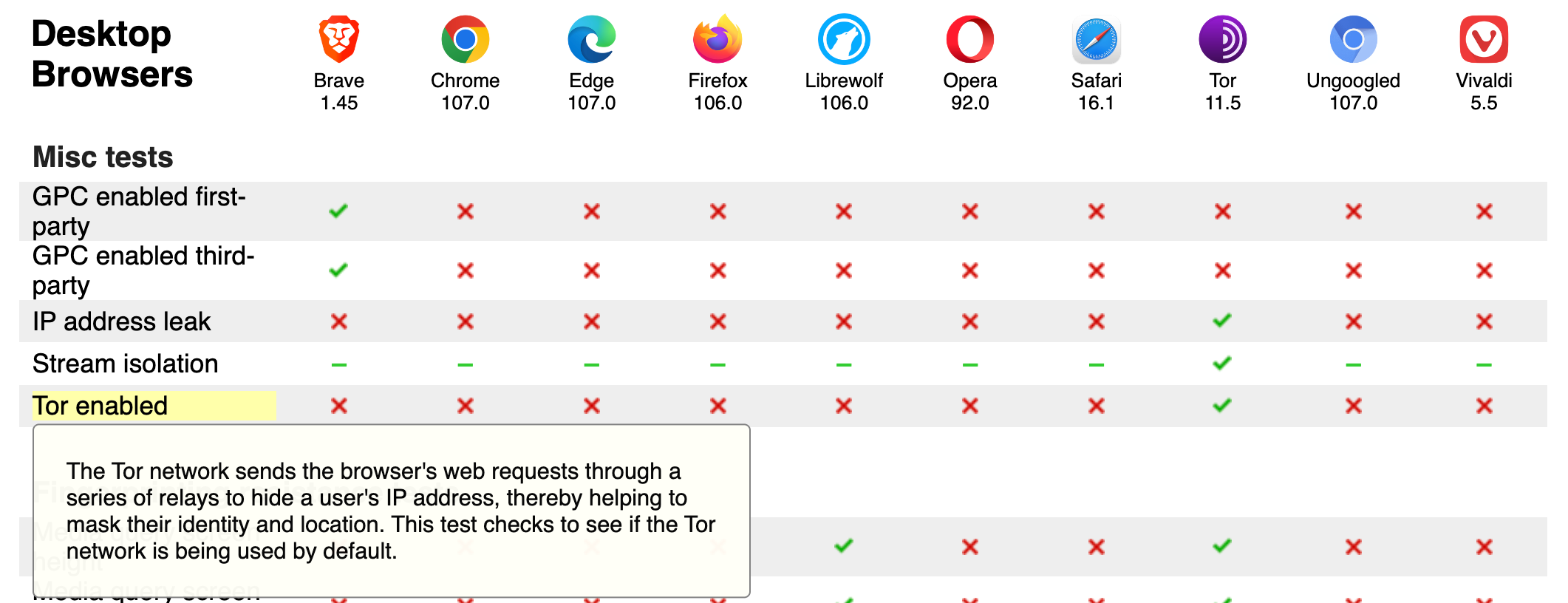Click Tor's check mark for Stream isolation
Screen dimensions: 1568x603
coord(1222,363)
